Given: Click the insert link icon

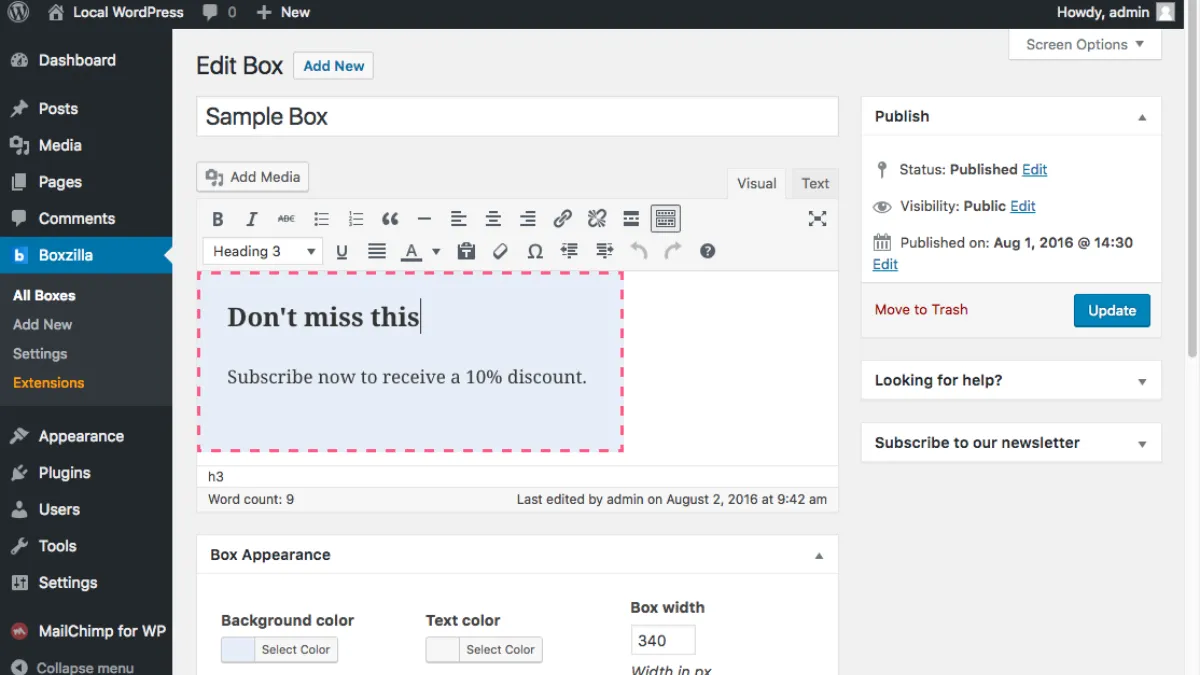Looking at the screenshot, I should tap(562, 219).
